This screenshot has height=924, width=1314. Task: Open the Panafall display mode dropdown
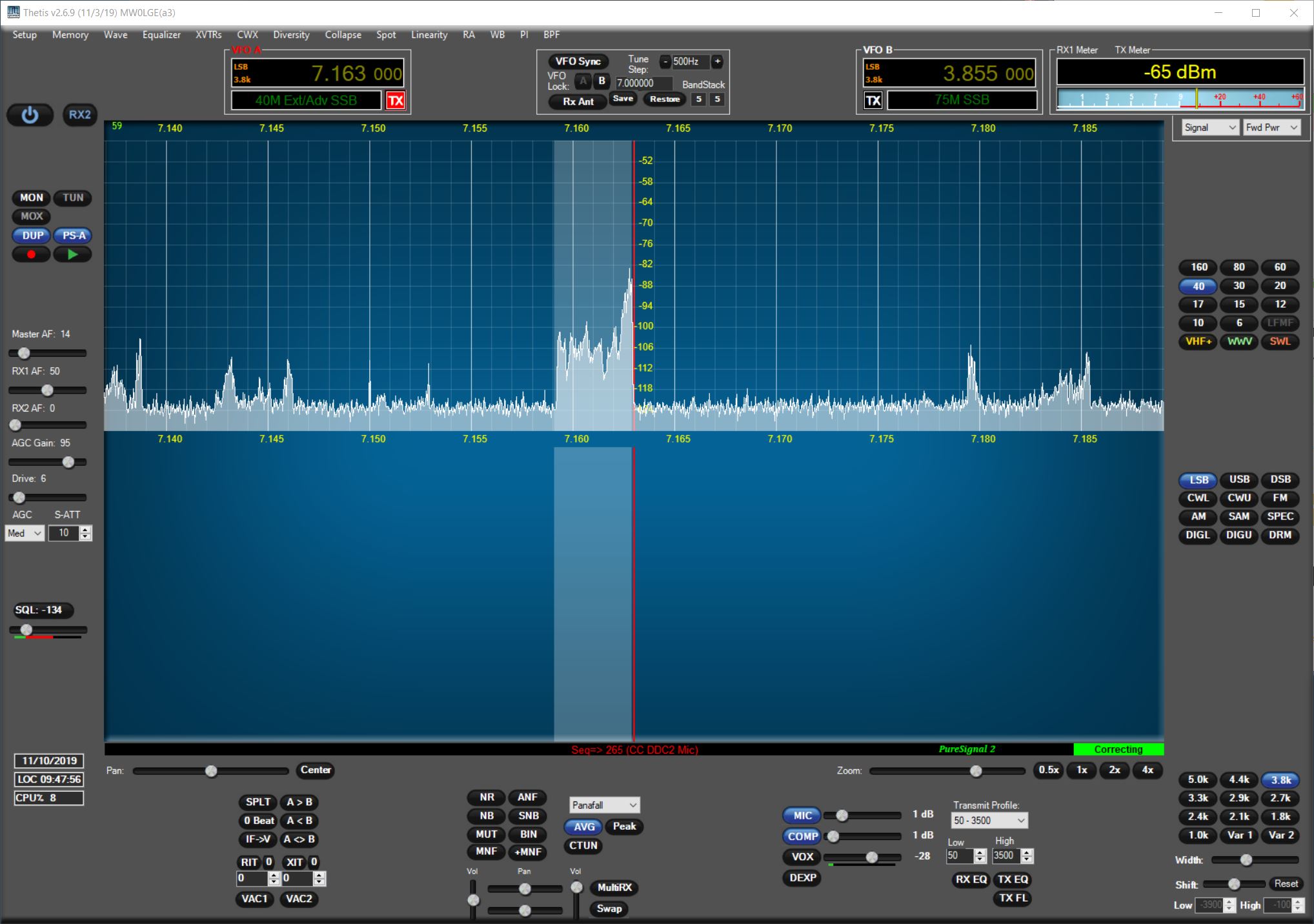click(604, 805)
